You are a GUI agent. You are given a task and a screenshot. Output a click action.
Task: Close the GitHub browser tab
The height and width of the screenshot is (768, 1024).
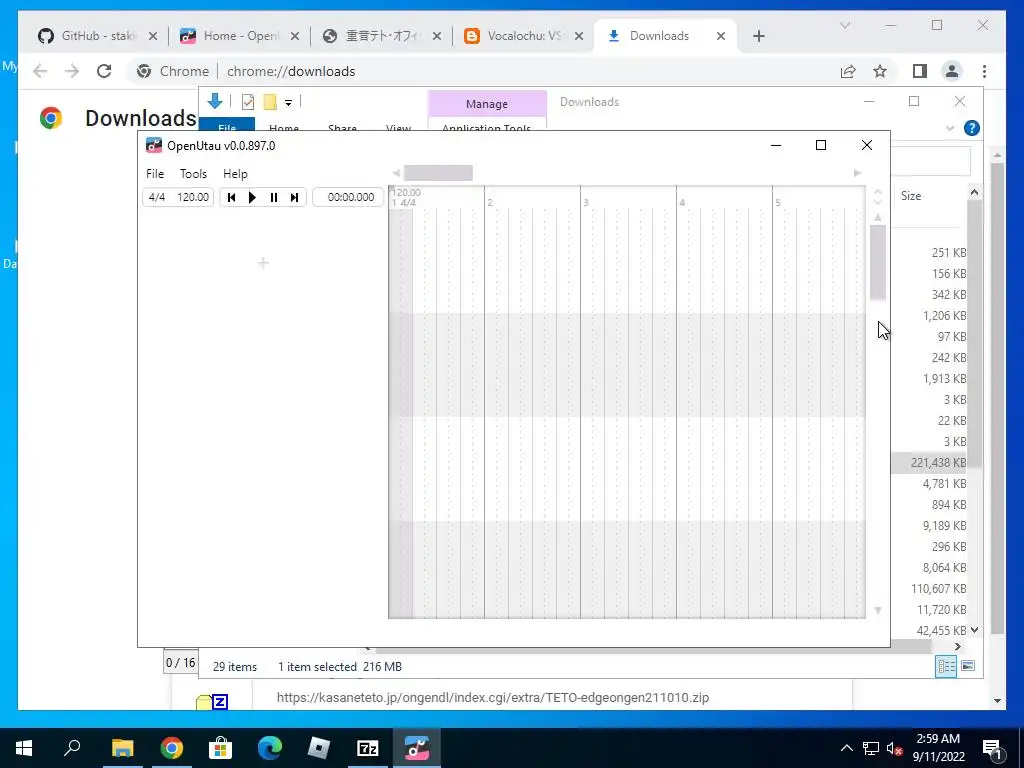click(x=153, y=36)
